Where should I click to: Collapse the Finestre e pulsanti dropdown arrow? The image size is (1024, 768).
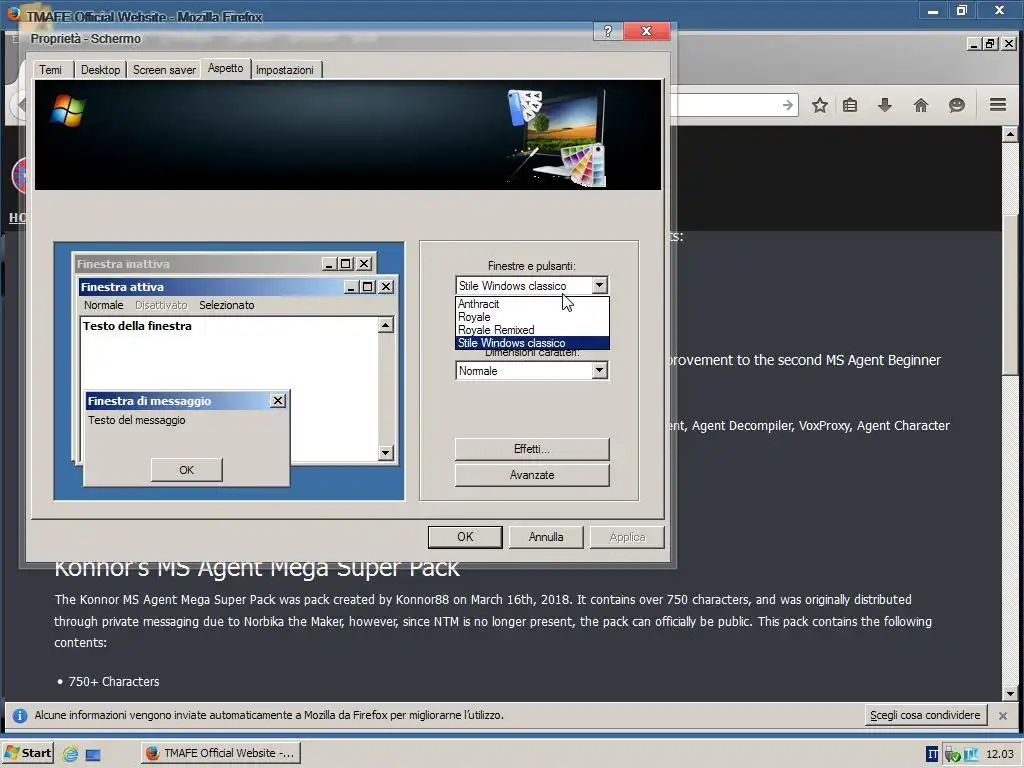(x=599, y=285)
